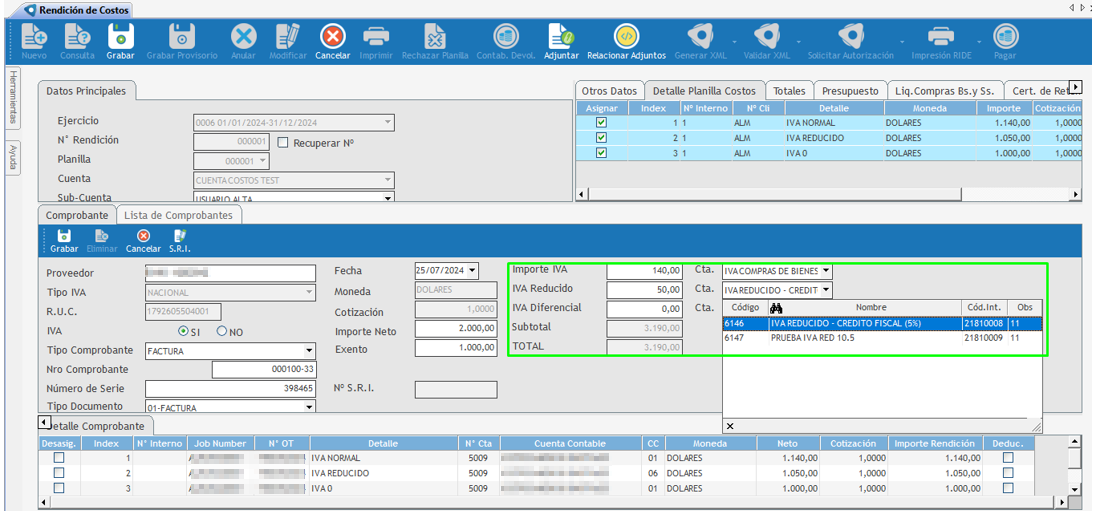Click the Eliminar icon in Comprobante toolbar
Image resolution: width=1093 pixels, height=511 pixels.
coord(101,236)
